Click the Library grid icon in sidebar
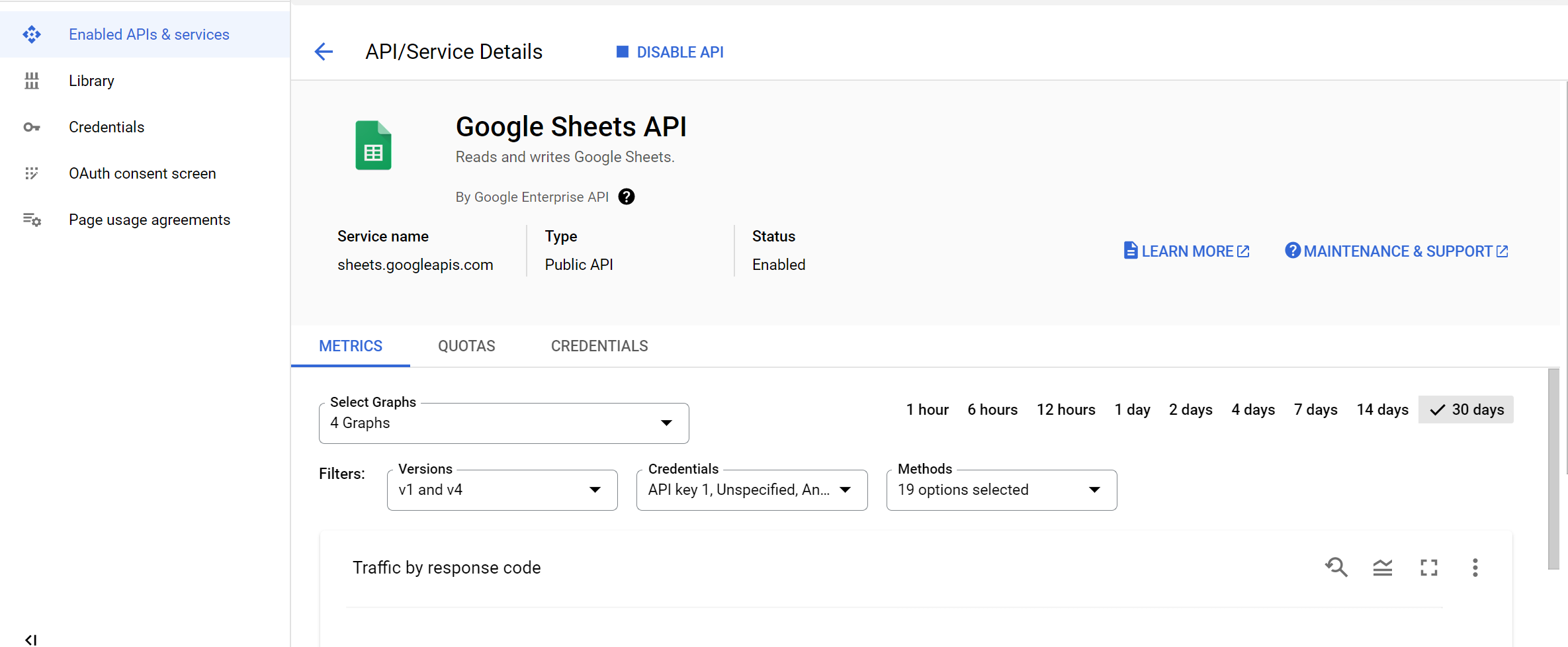The image size is (1568, 647). pyautogui.click(x=31, y=81)
